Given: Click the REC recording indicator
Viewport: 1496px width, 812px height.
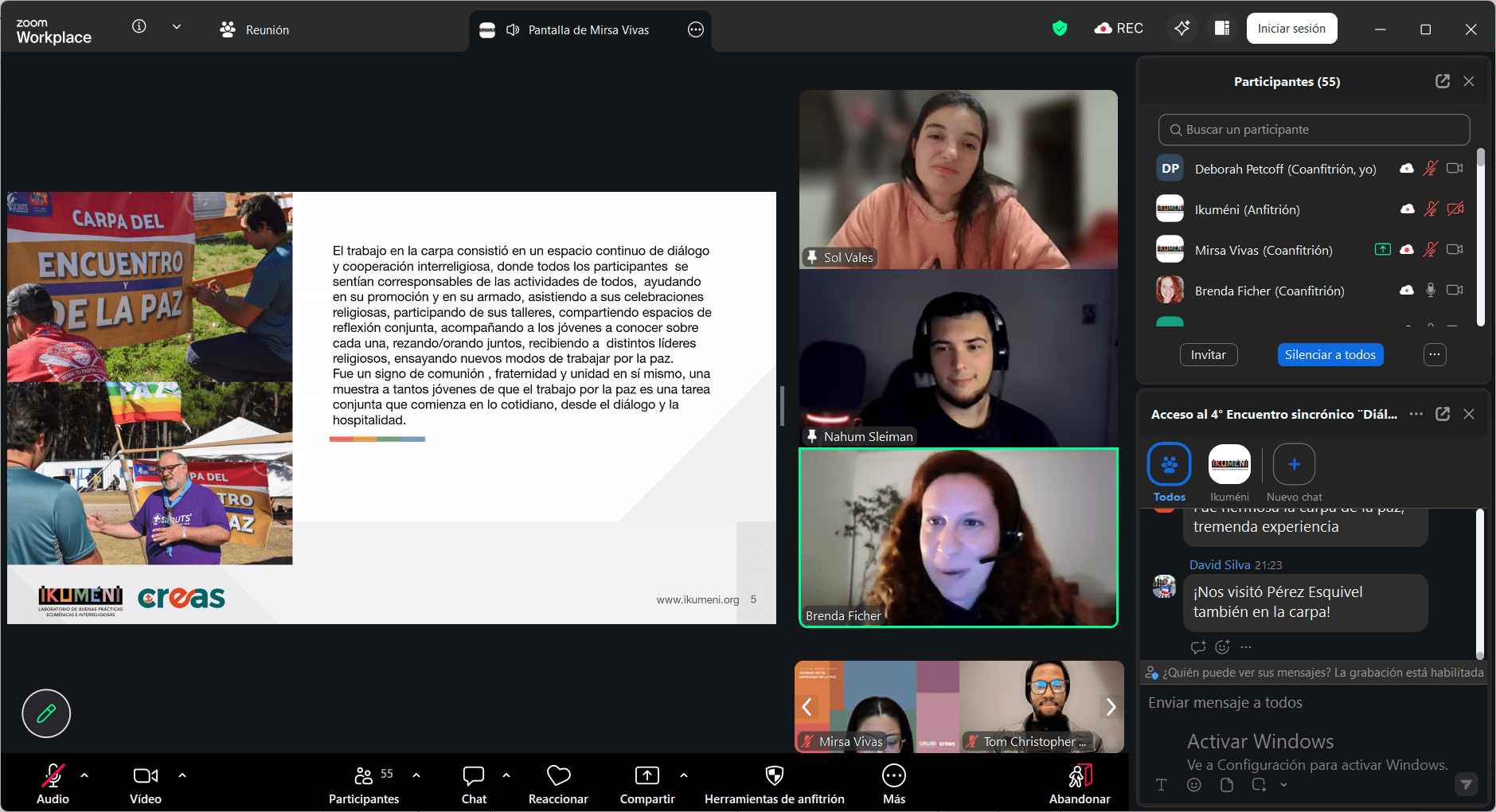Looking at the screenshot, I should [x=1119, y=29].
